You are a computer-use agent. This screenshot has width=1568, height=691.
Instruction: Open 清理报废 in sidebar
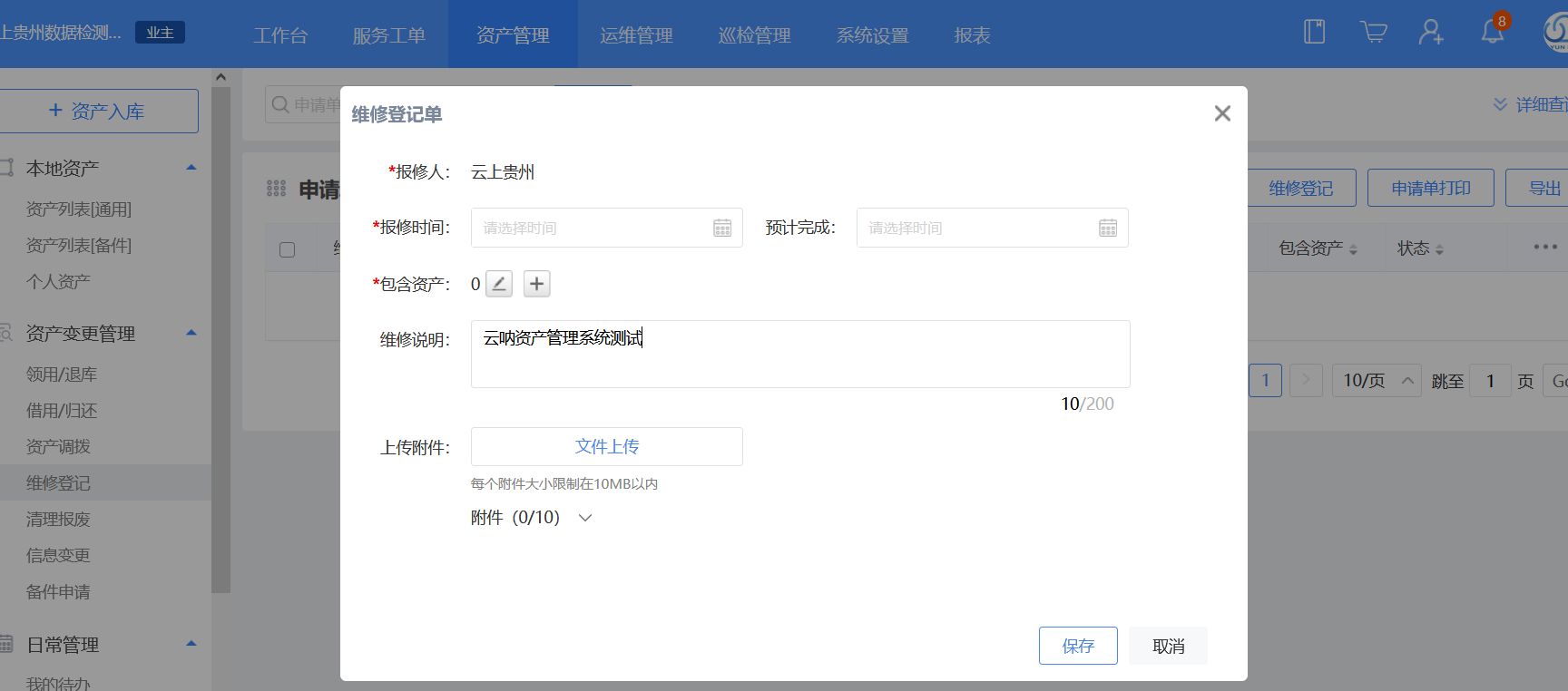point(58,520)
